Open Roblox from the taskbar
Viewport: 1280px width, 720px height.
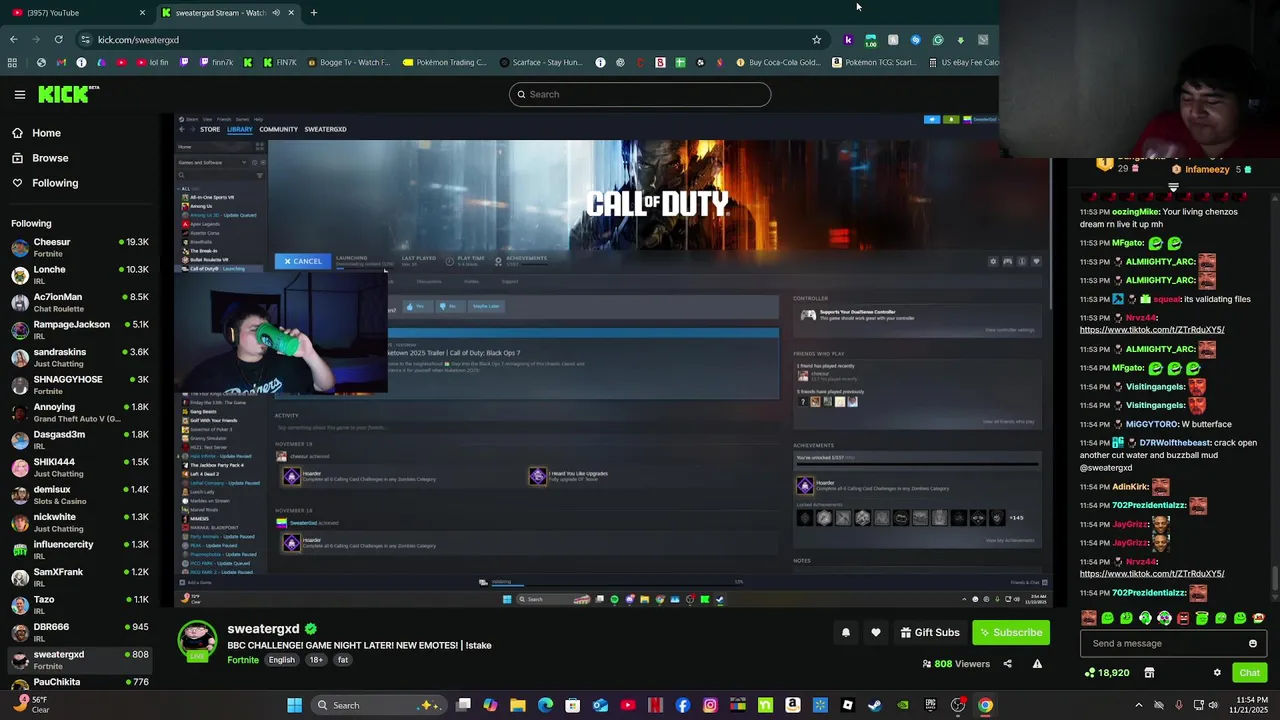tap(848, 705)
